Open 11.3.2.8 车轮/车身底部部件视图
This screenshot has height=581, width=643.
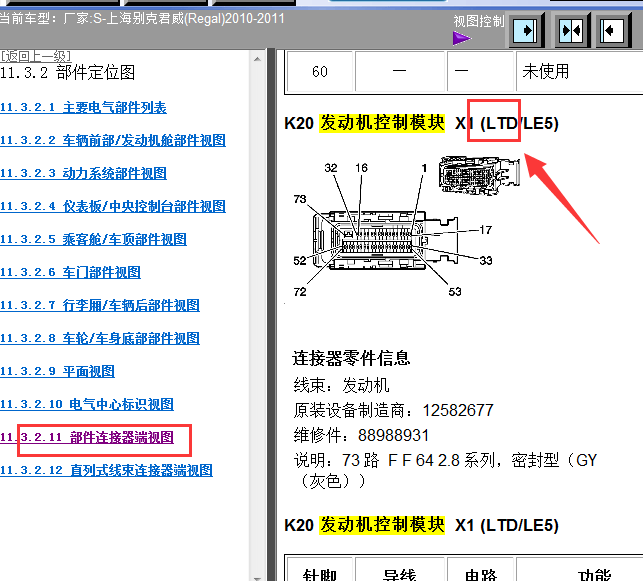point(100,338)
